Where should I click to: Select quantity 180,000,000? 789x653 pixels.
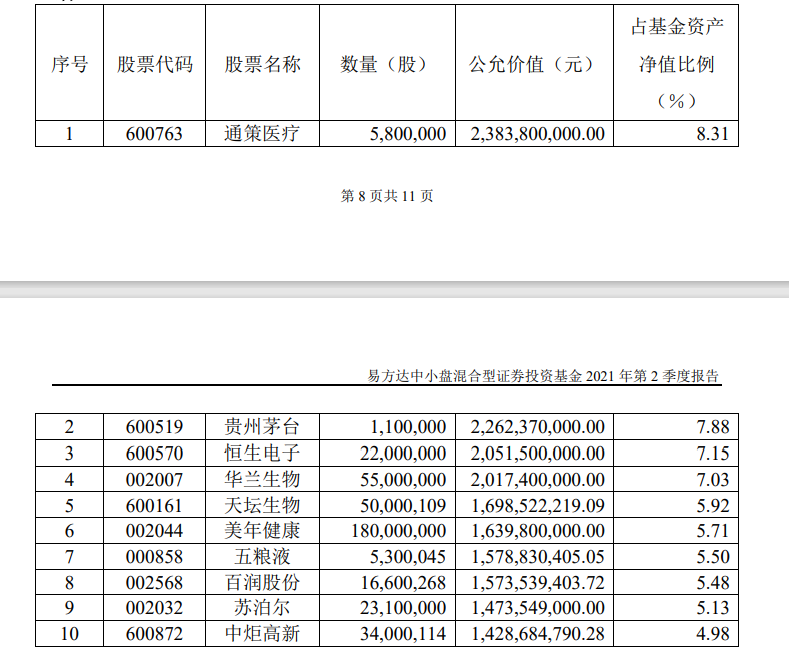pyautogui.click(x=399, y=531)
